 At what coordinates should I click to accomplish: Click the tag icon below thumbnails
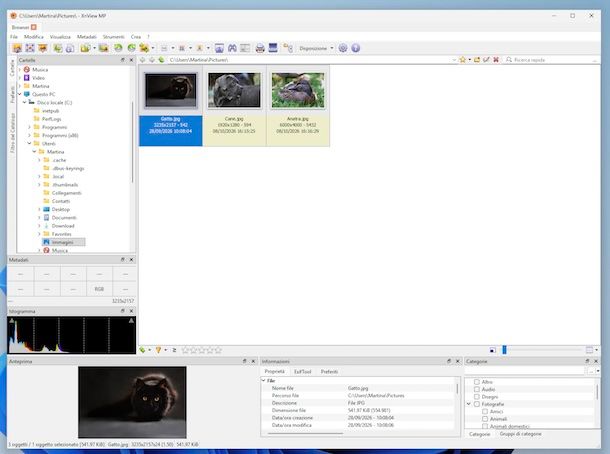(x=142, y=350)
